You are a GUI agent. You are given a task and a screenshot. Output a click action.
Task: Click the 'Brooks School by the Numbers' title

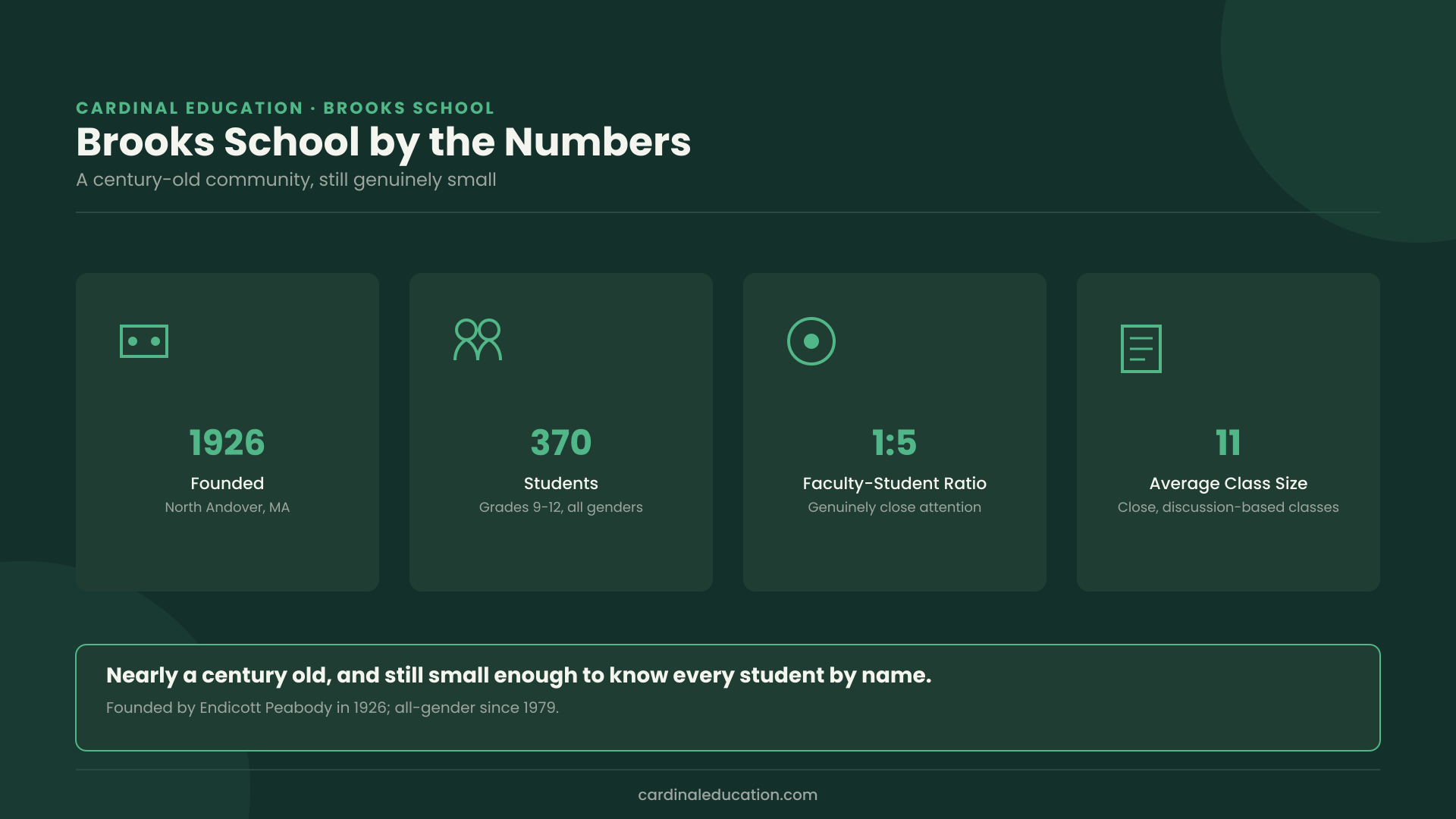[384, 143]
